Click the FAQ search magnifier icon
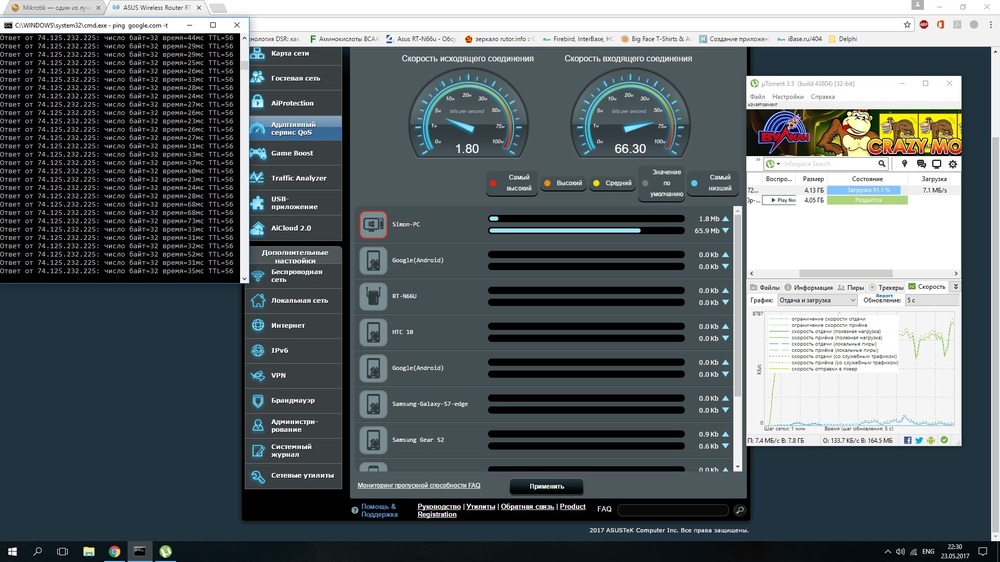This screenshot has height=562, width=1000. [x=739, y=510]
